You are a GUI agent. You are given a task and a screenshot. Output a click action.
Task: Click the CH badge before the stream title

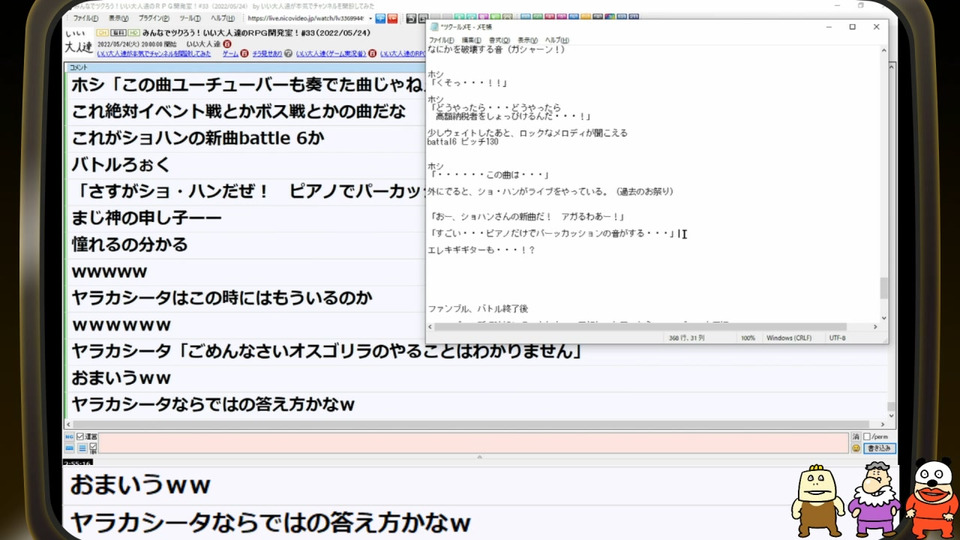102,33
